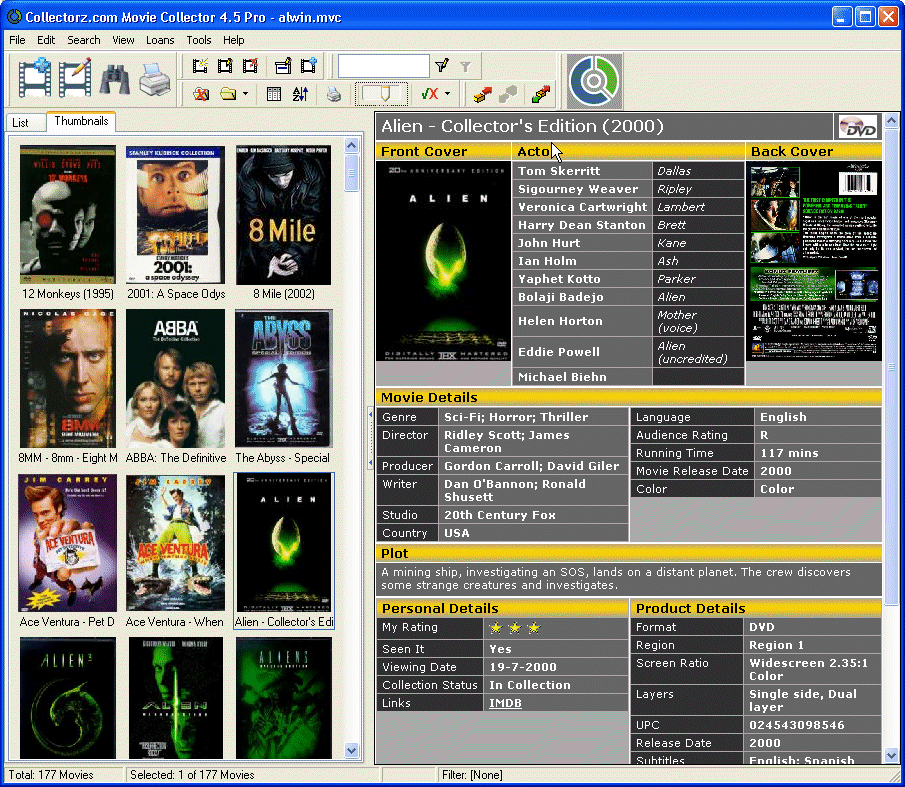Click the greyed-out clear filter funnel icon

465,66
